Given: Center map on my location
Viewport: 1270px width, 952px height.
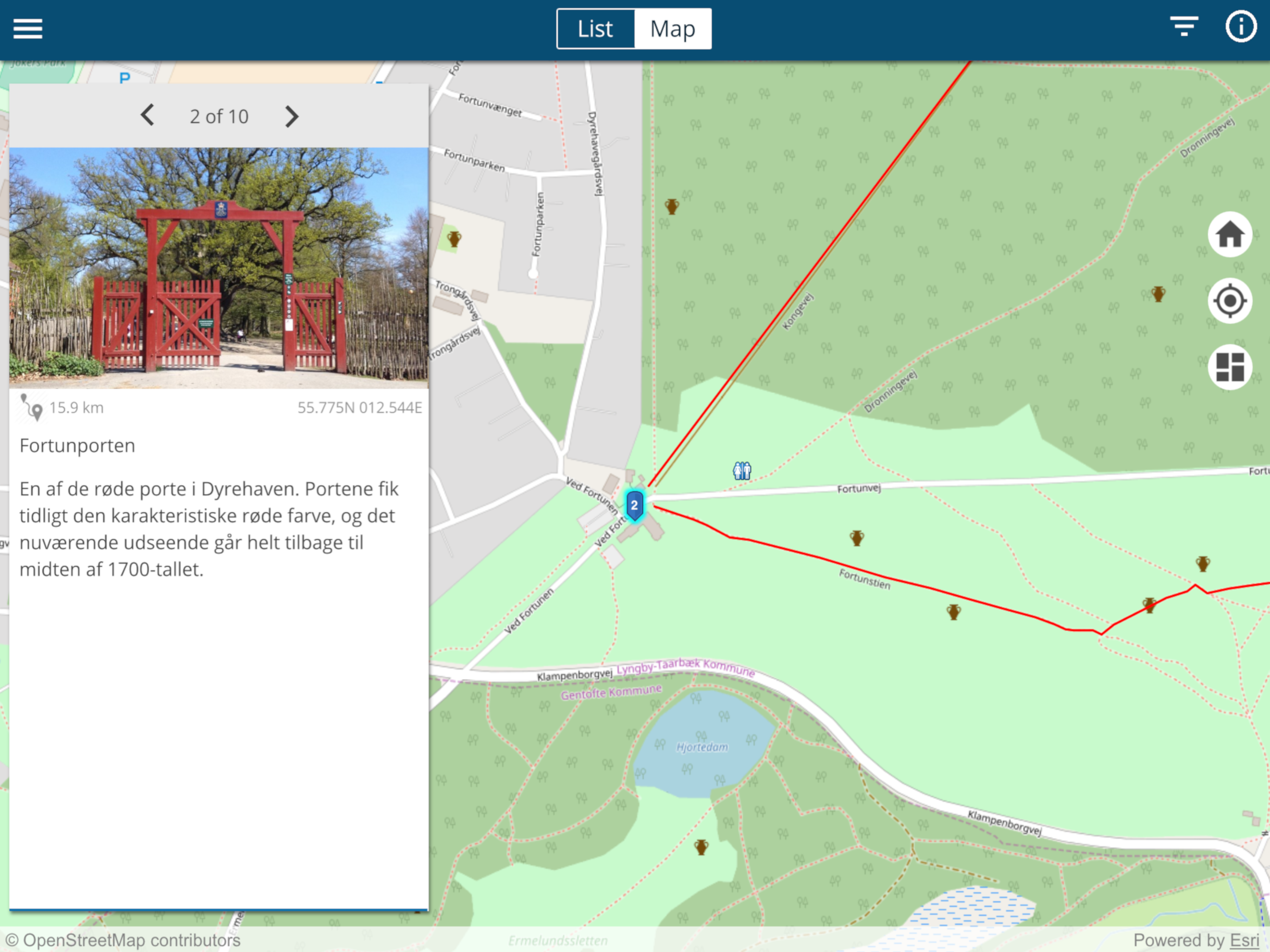Looking at the screenshot, I should click(x=1230, y=300).
